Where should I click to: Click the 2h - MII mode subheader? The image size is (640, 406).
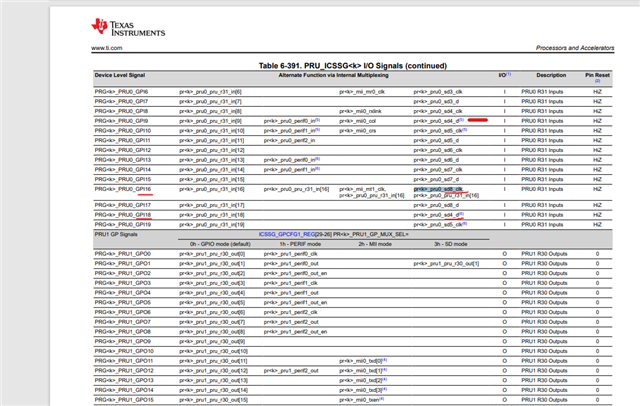375,244
